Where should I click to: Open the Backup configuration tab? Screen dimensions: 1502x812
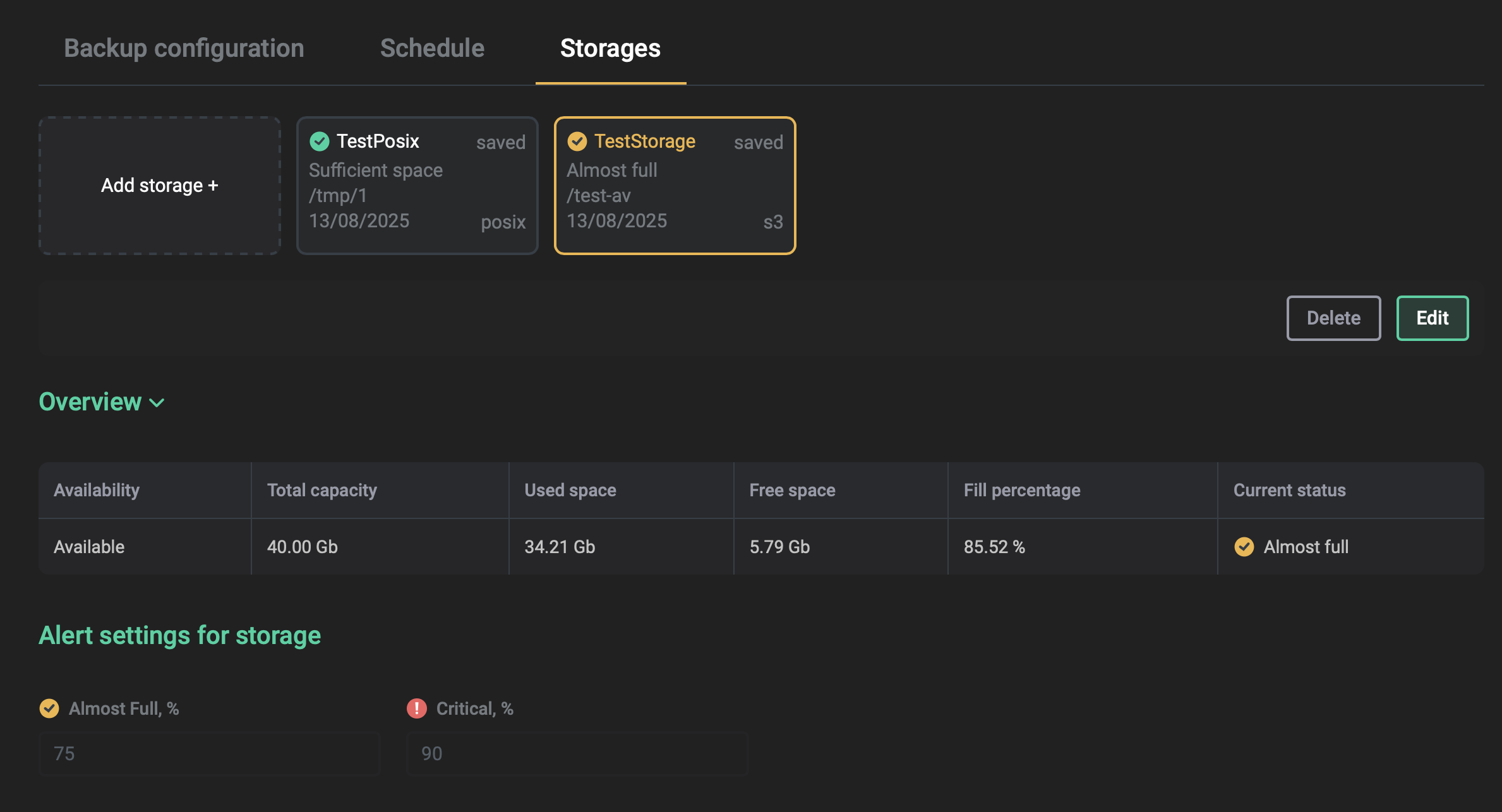(184, 48)
